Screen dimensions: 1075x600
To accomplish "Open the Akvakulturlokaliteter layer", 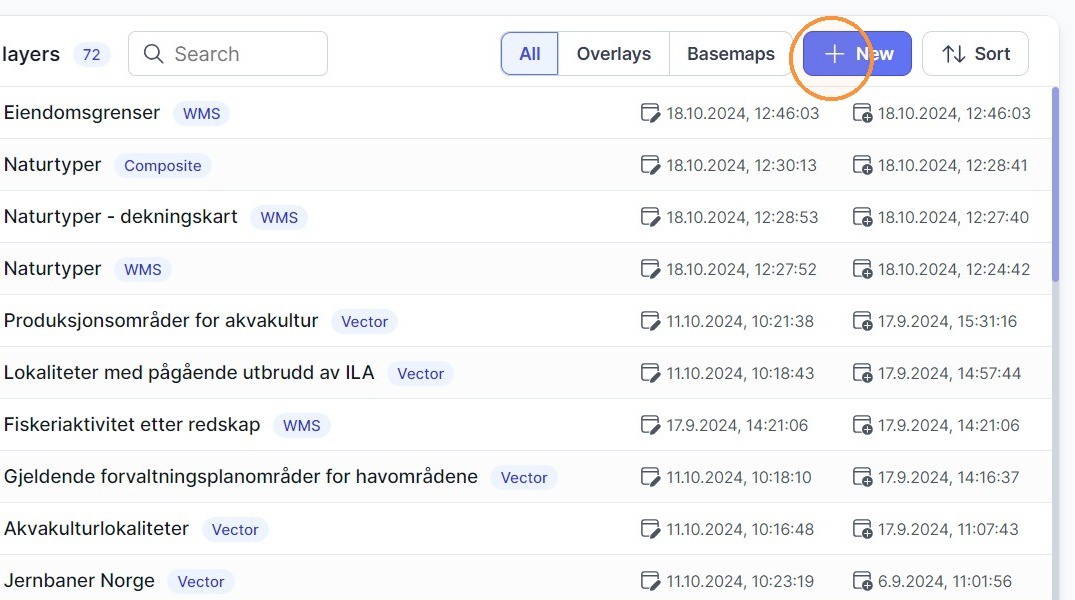I will tap(96, 529).
